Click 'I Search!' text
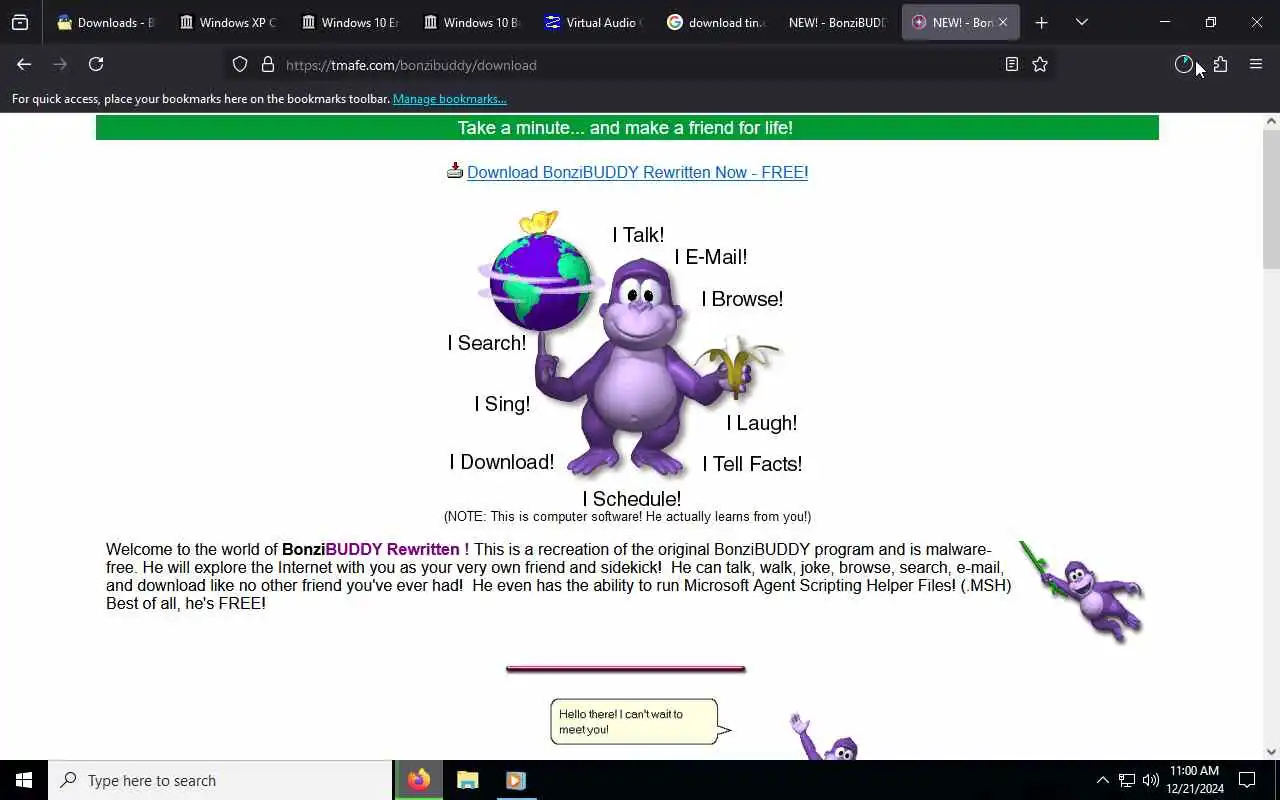Screen dimensions: 1280x800 (x=487, y=343)
